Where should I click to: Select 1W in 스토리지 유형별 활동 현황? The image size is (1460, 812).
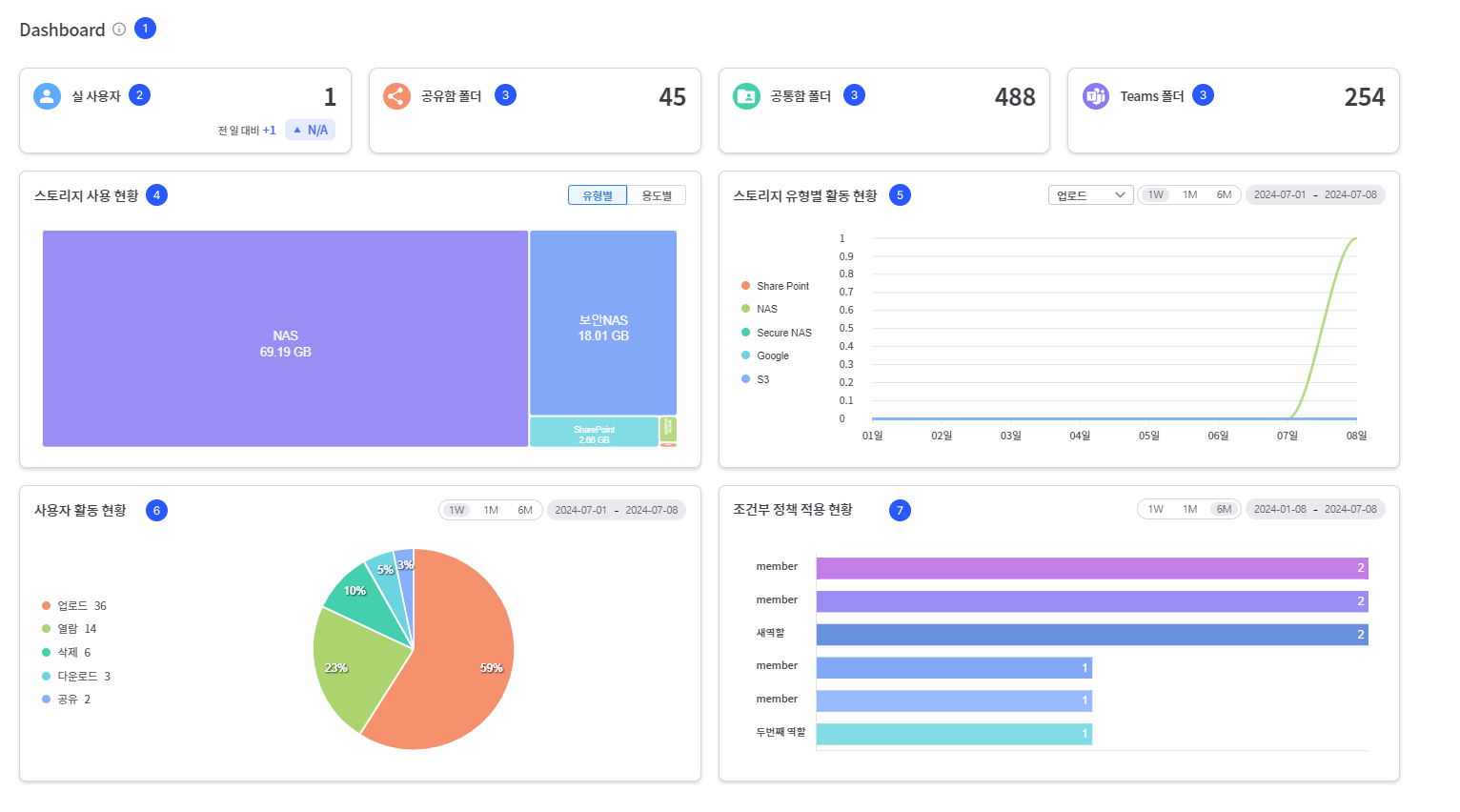1155,194
